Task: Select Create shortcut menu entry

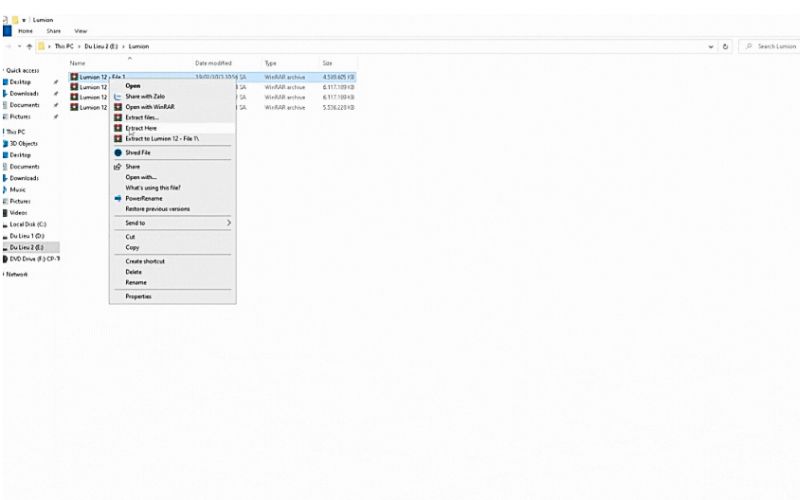Action: coord(145,261)
